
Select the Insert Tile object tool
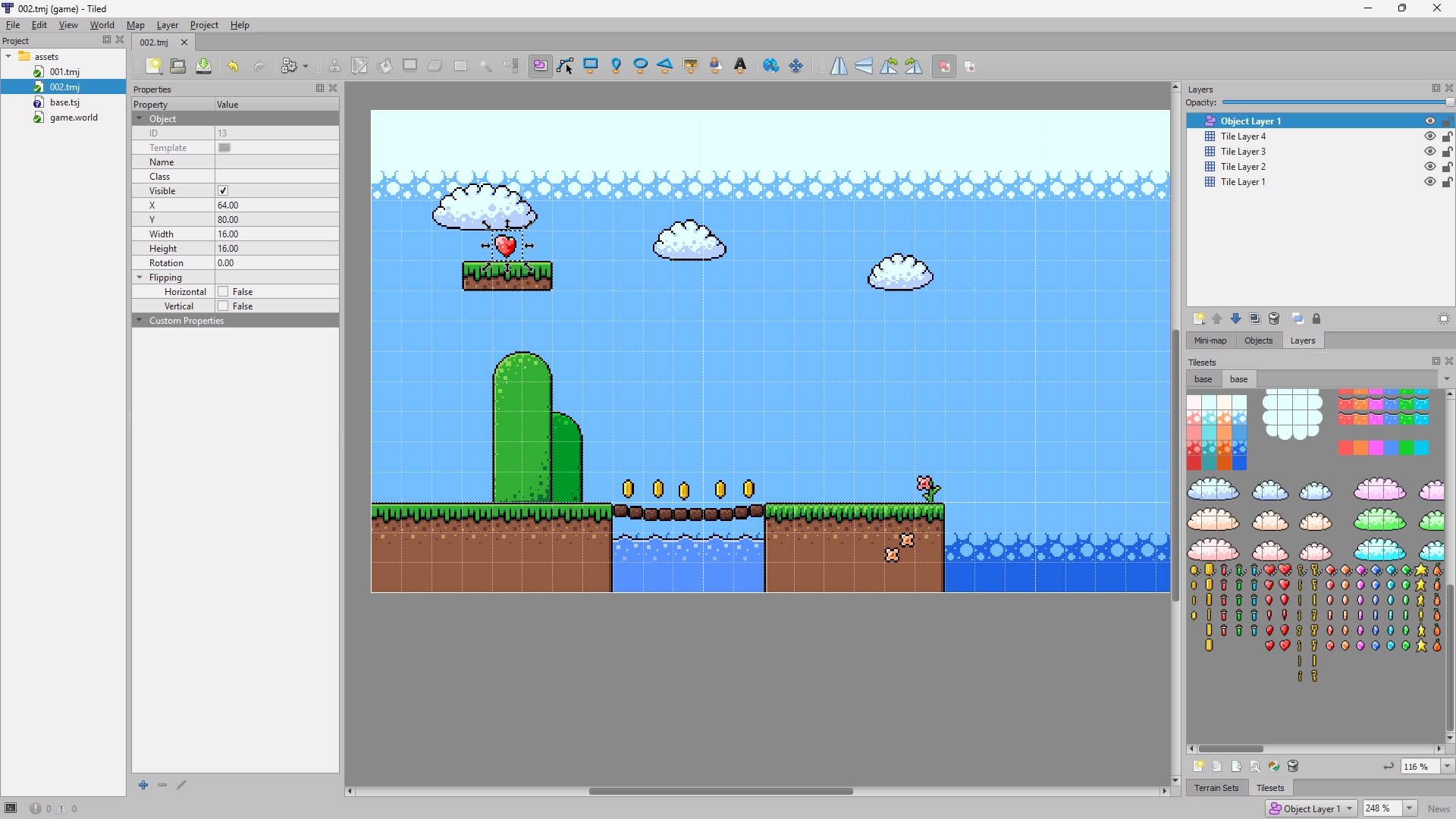pos(690,66)
